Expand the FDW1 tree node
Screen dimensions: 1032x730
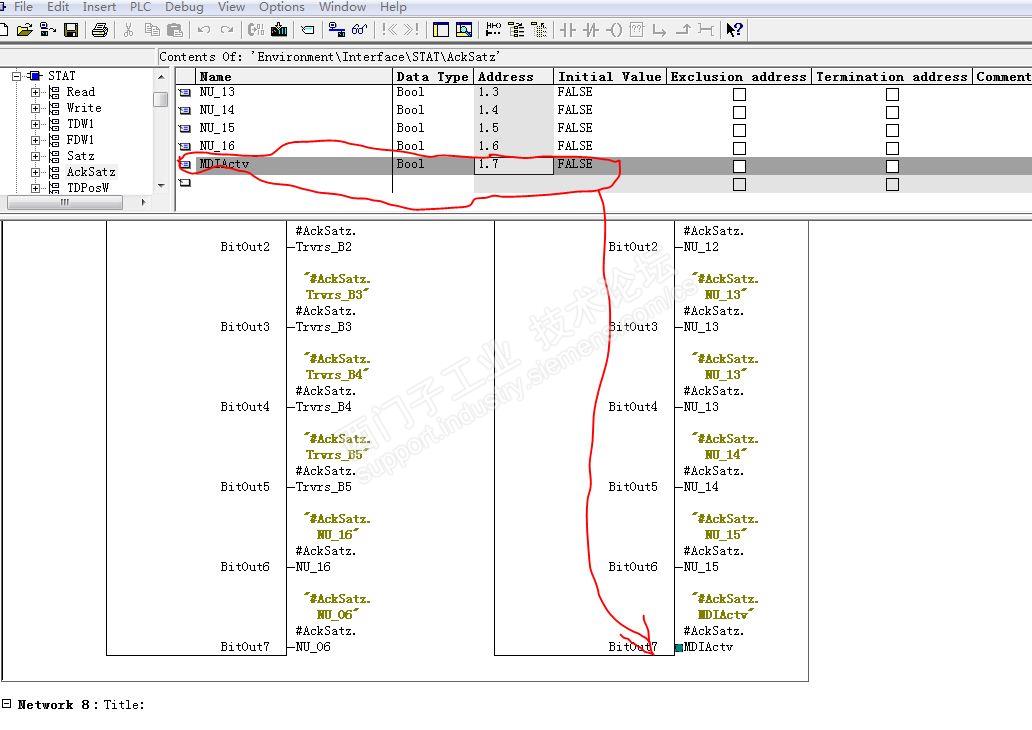36,140
